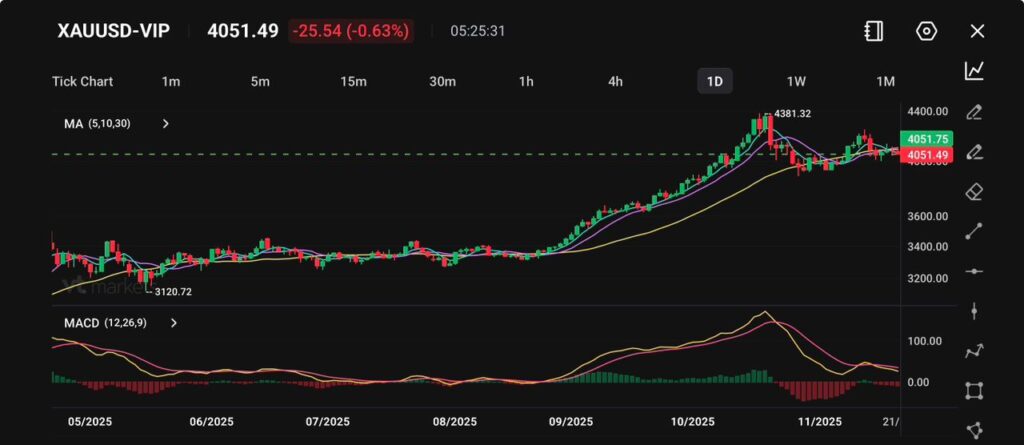Switch to the 4h timeframe
This screenshot has width=1024, height=445.
[x=616, y=81]
